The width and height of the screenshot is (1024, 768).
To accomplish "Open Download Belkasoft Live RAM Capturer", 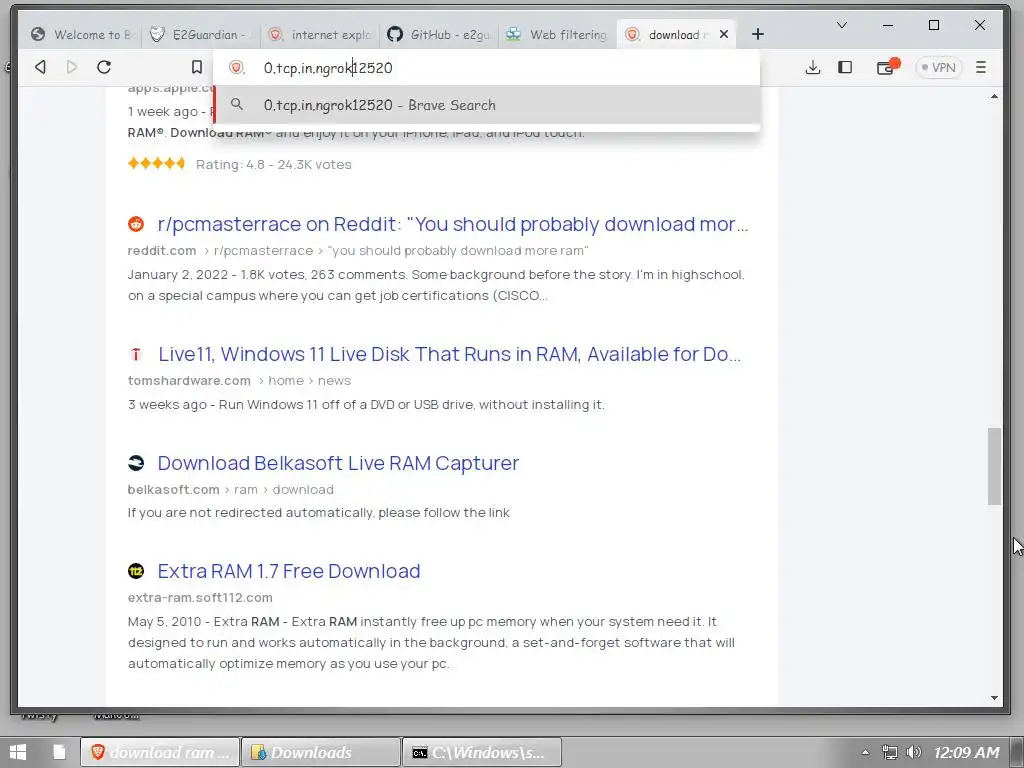I will 338,463.
